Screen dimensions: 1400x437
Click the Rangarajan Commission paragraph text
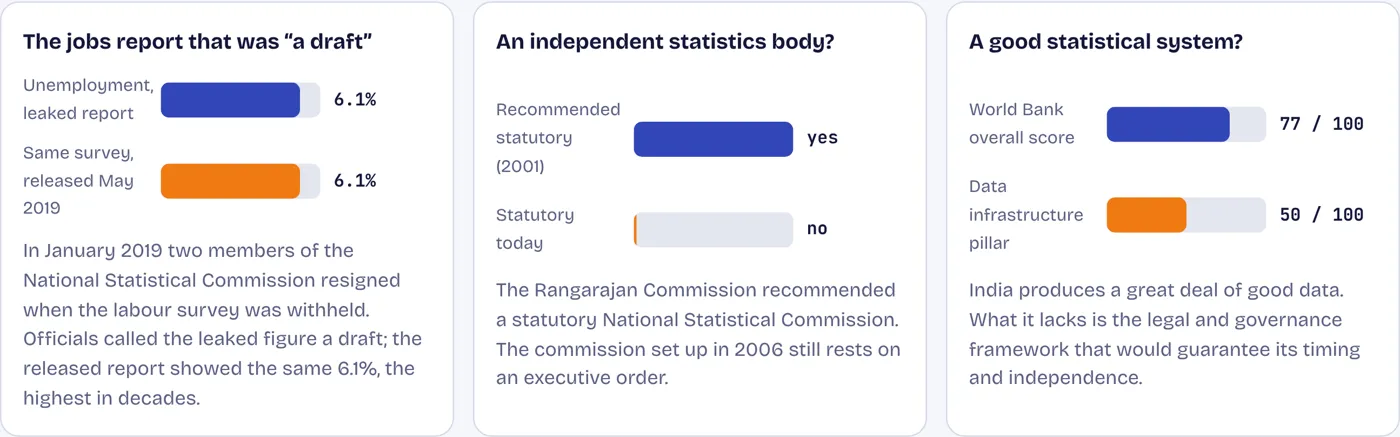(699, 334)
